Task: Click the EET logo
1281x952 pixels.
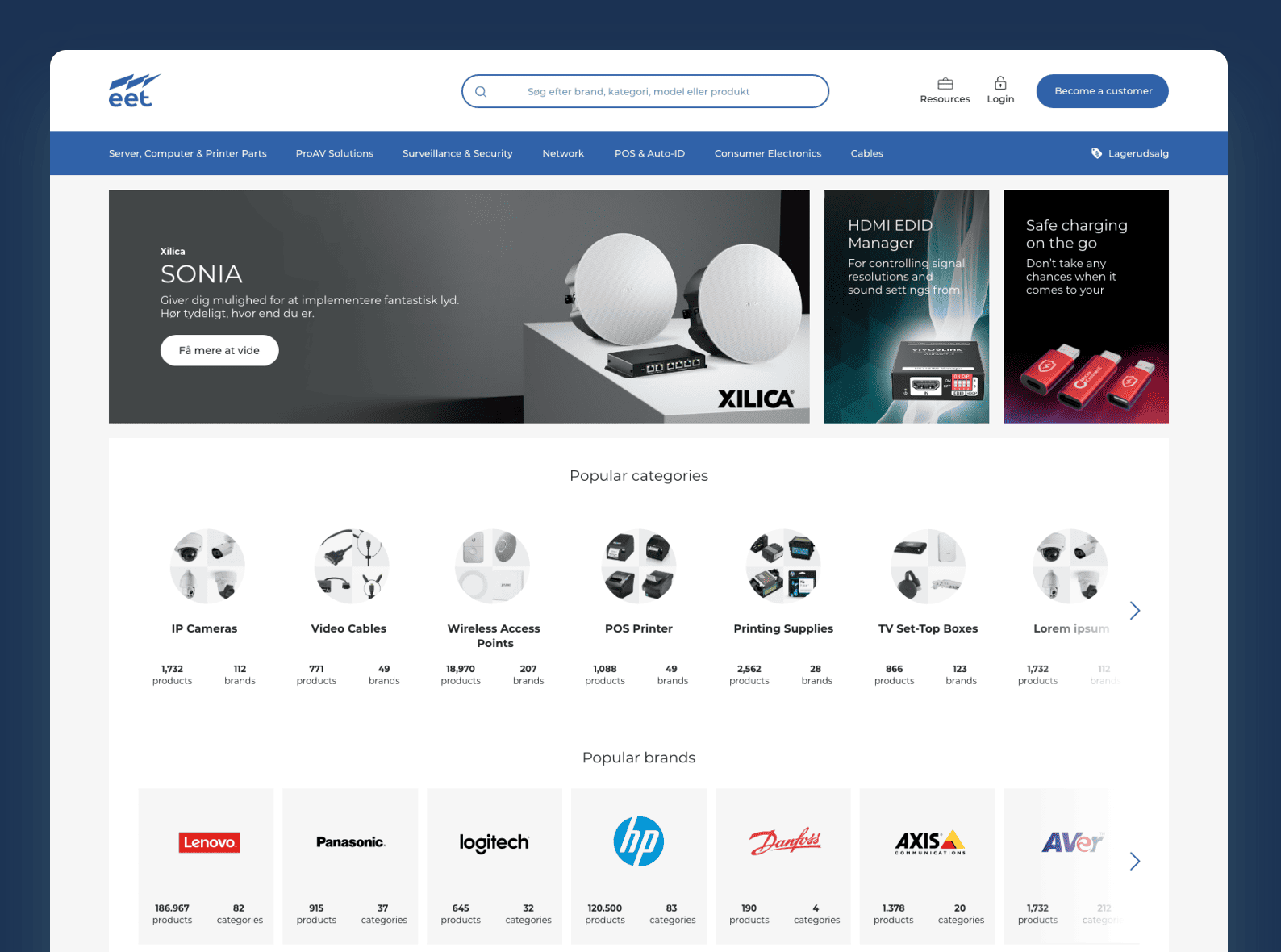Action: tap(135, 90)
